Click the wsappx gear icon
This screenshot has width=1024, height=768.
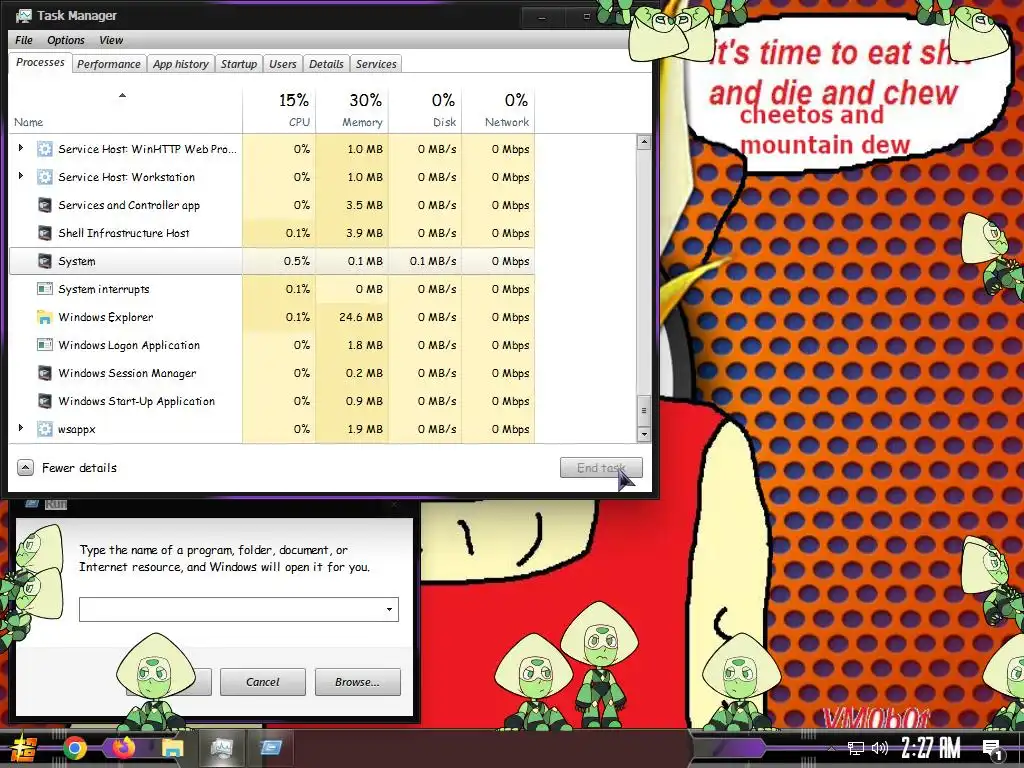click(x=44, y=429)
